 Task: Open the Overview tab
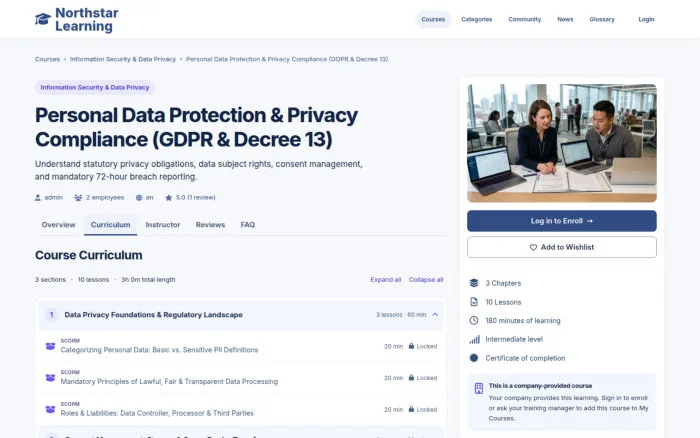tap(58, 225)
